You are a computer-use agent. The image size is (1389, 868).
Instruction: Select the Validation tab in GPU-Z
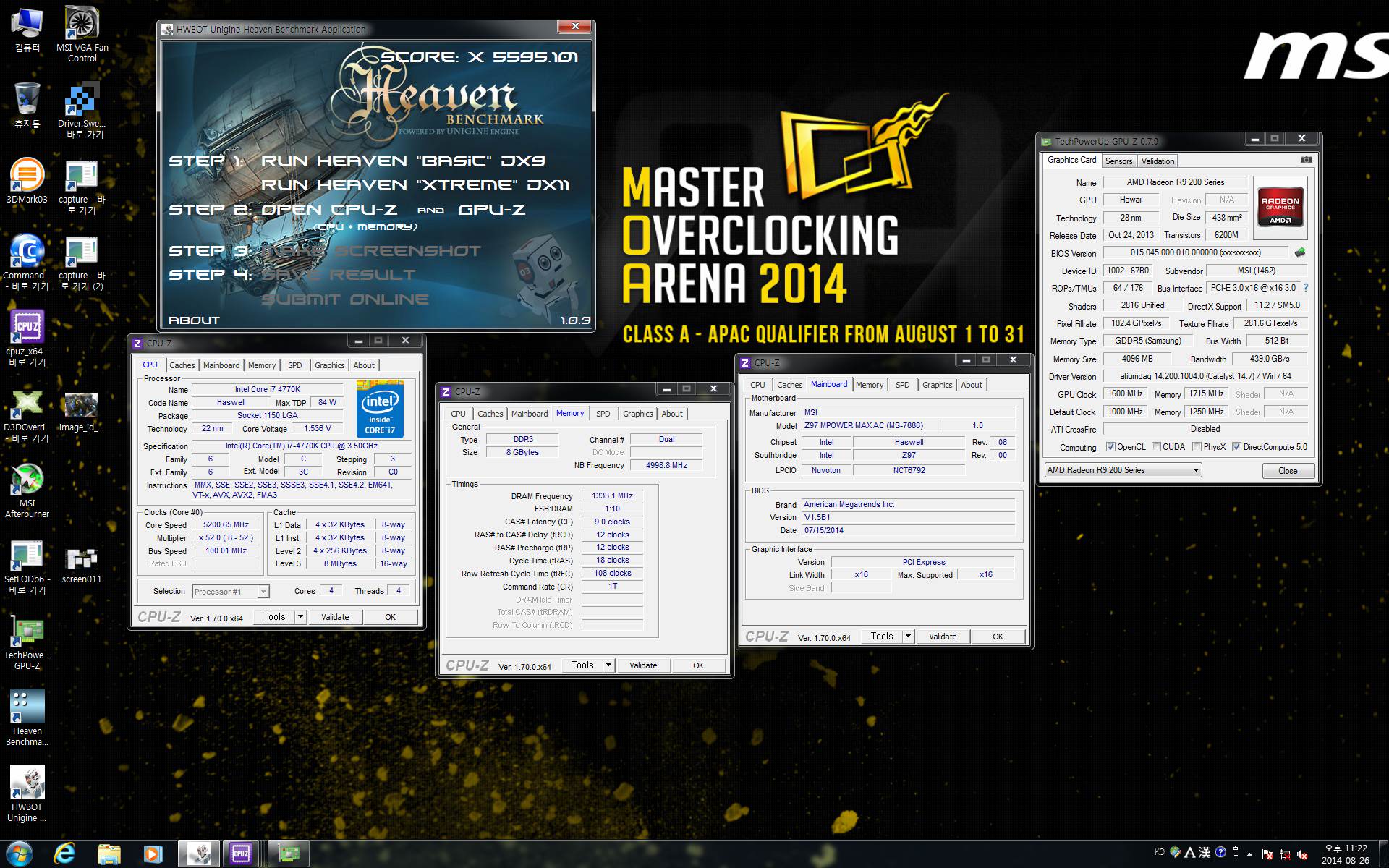pyautogui.click(x=1157, y=161)
